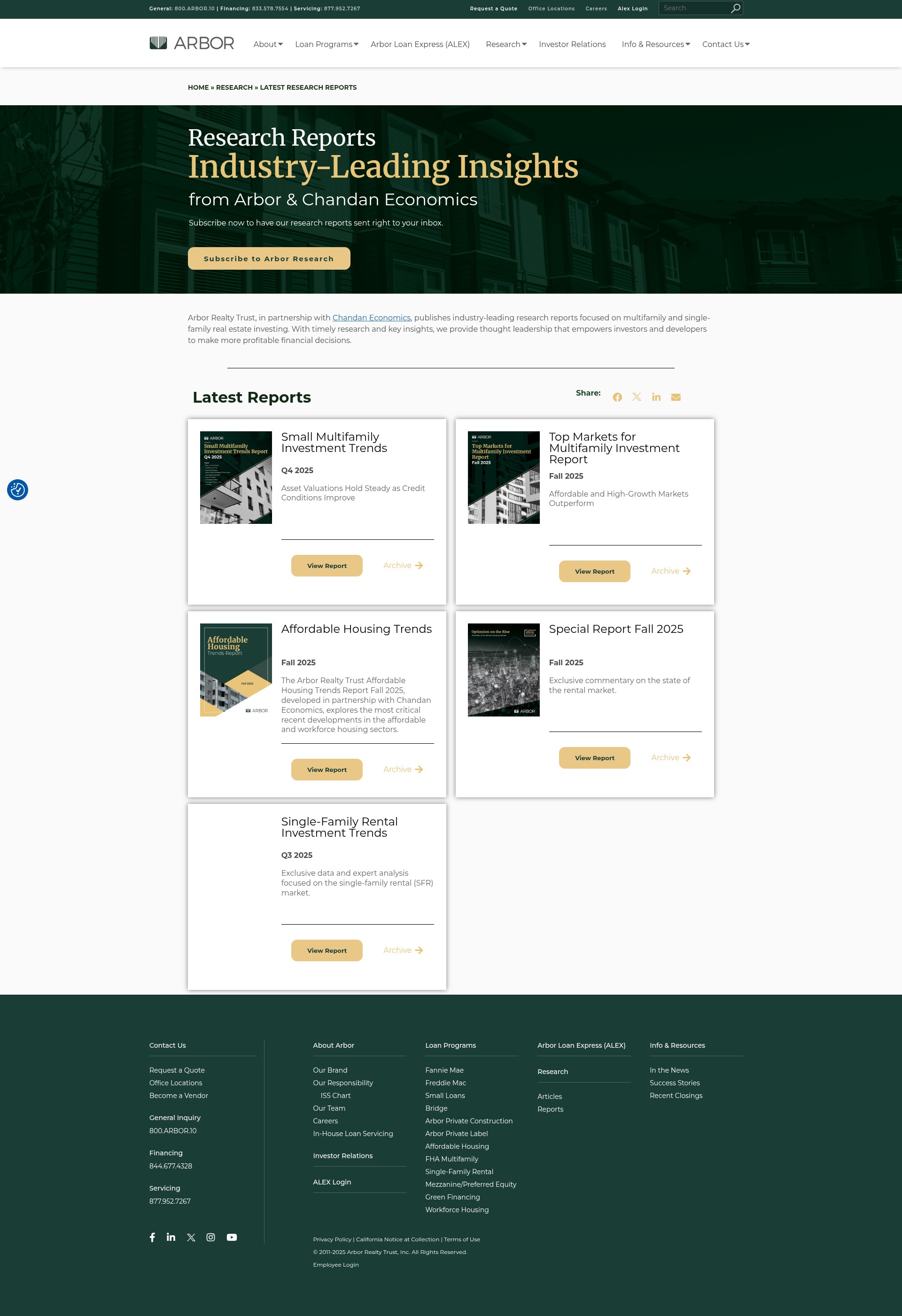
Task: Click the search magnifier icon
Action: [x=735, y=8]
